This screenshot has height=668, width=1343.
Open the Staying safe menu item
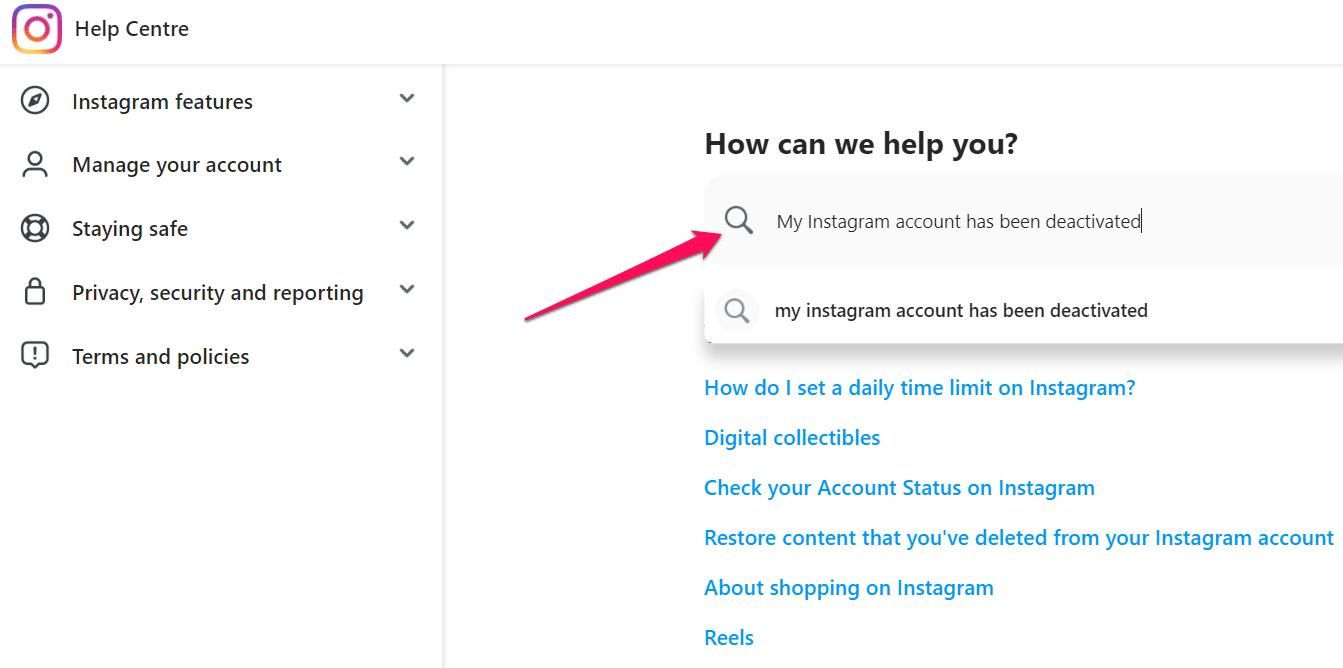click(x=130, y=229)
